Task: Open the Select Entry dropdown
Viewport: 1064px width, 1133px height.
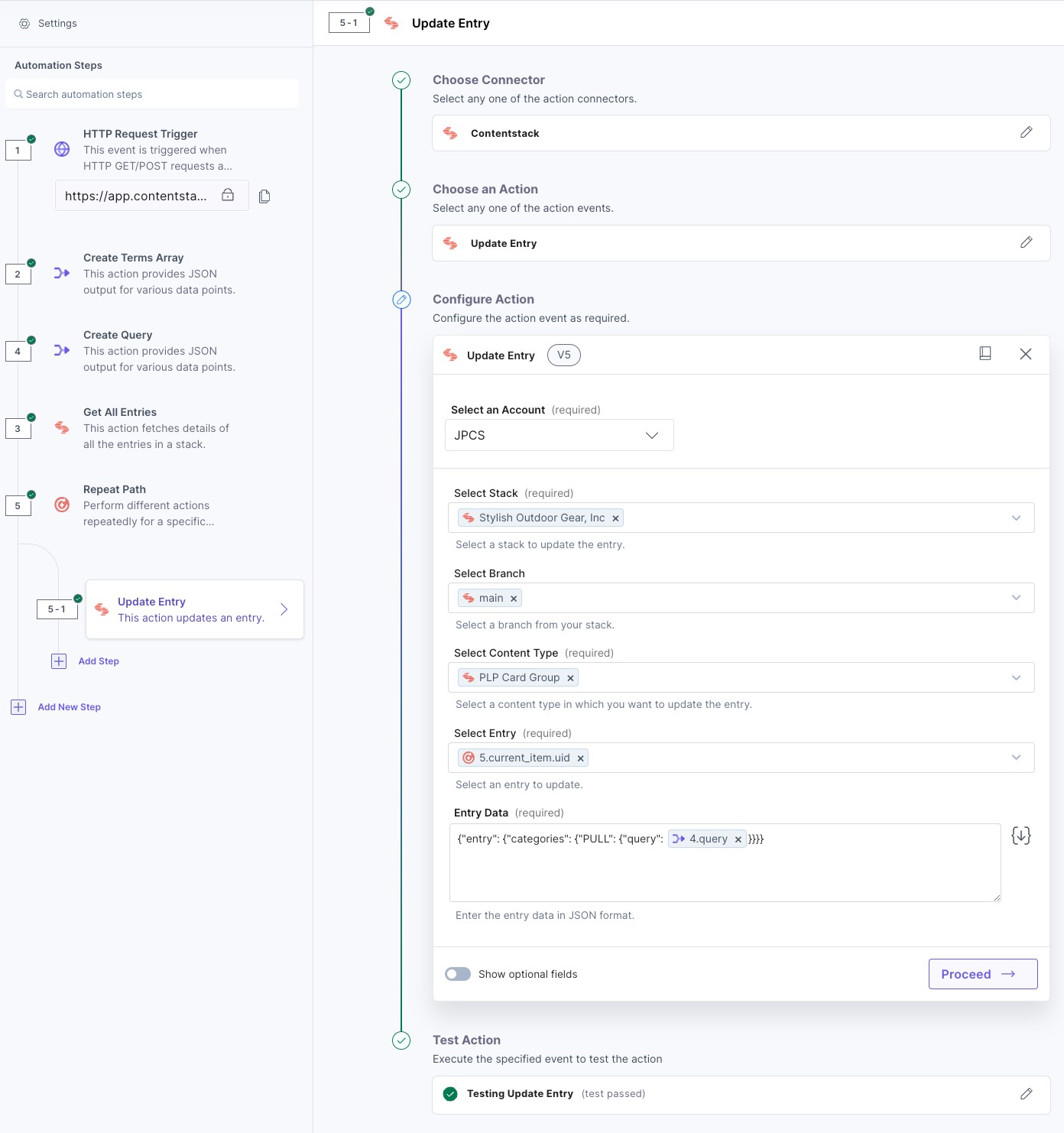Action: pos(1016,758)
